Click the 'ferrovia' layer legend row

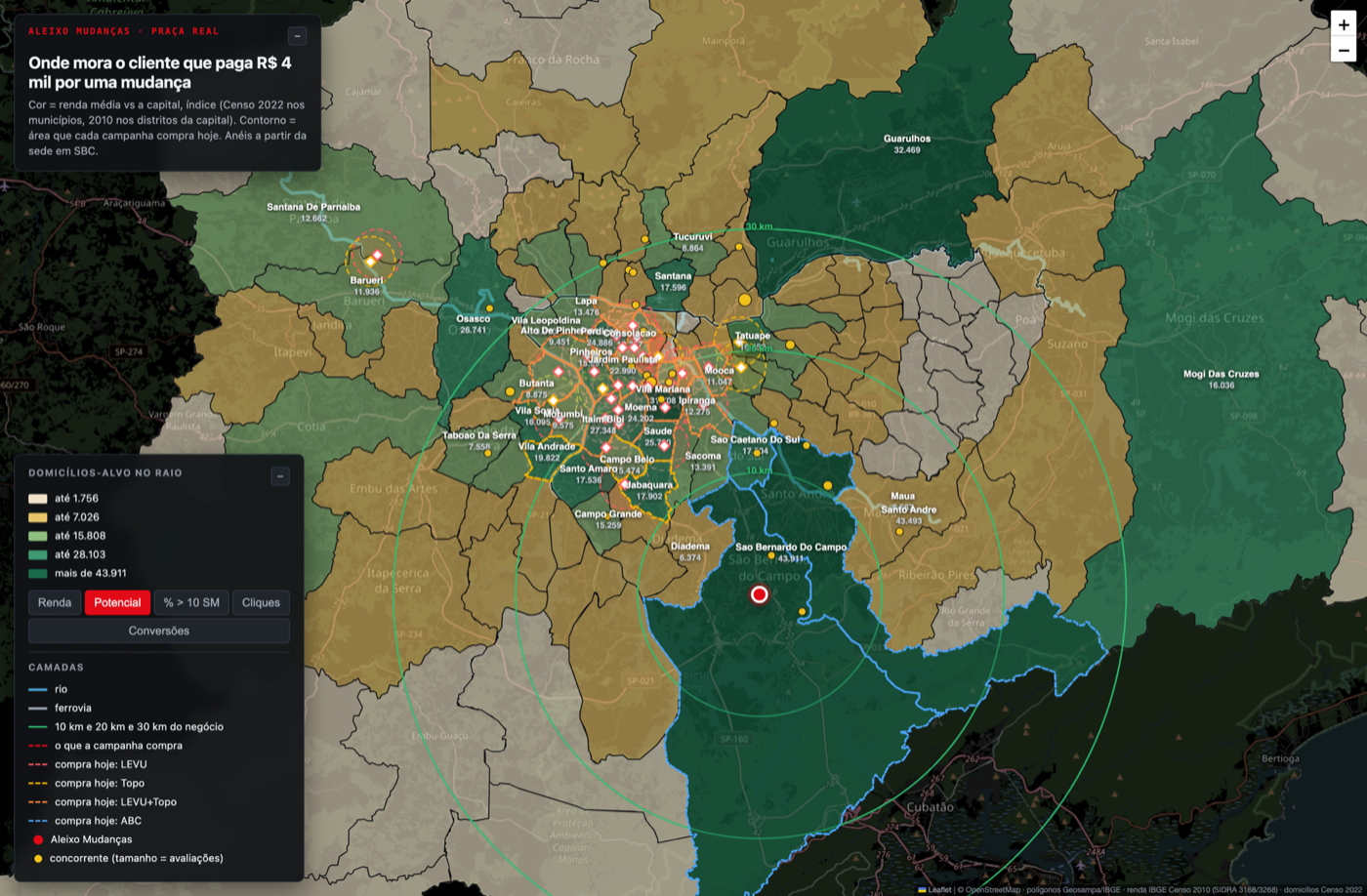(61, 708)
